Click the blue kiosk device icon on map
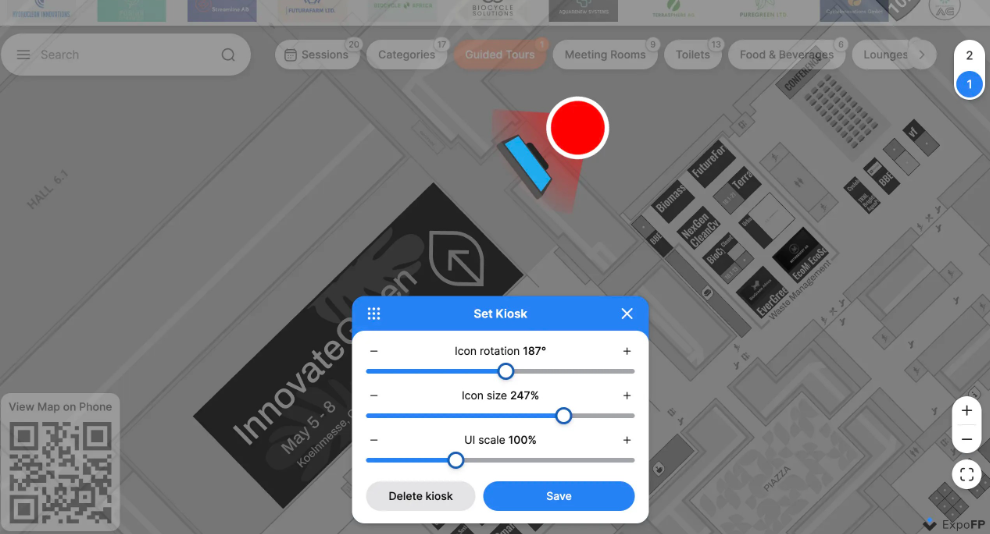The width and height of the screenshot is (990, 534). pyautogui.click(x=527, y=164)
